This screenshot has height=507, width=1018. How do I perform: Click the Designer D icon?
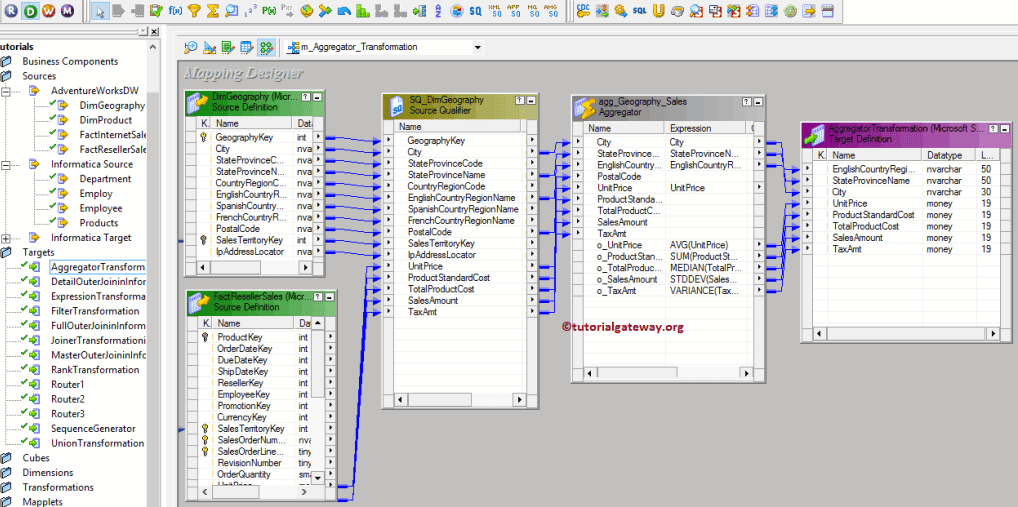coord(31,10)
